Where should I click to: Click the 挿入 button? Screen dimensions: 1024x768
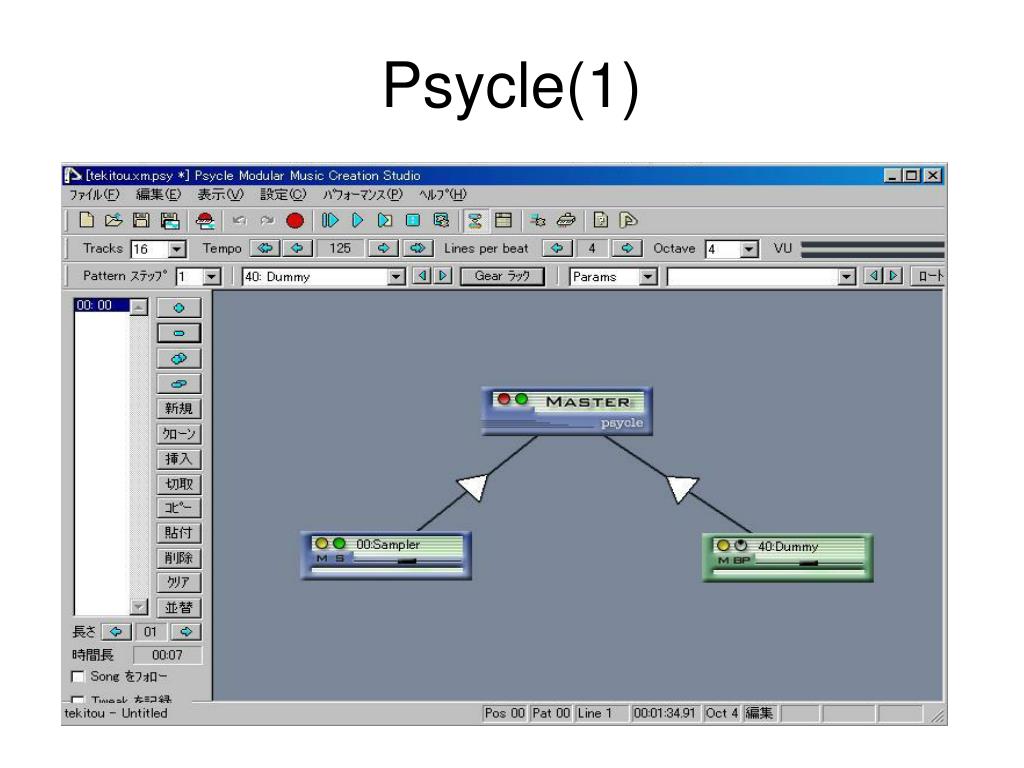tap(178, 459)
